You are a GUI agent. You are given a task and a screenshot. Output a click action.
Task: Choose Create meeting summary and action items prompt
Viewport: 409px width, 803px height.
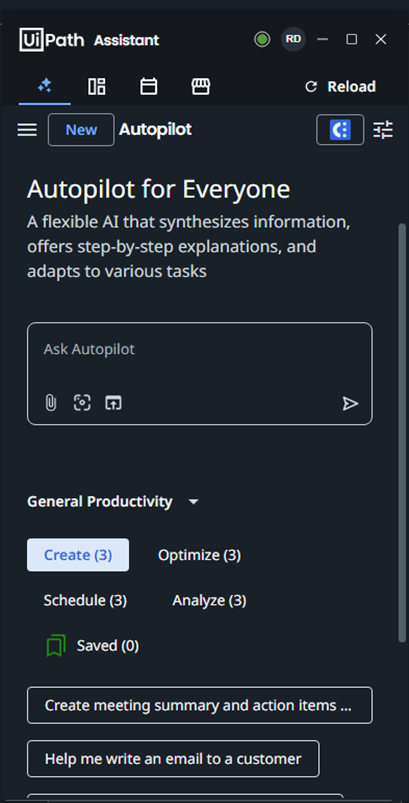(x=200, y=705)
